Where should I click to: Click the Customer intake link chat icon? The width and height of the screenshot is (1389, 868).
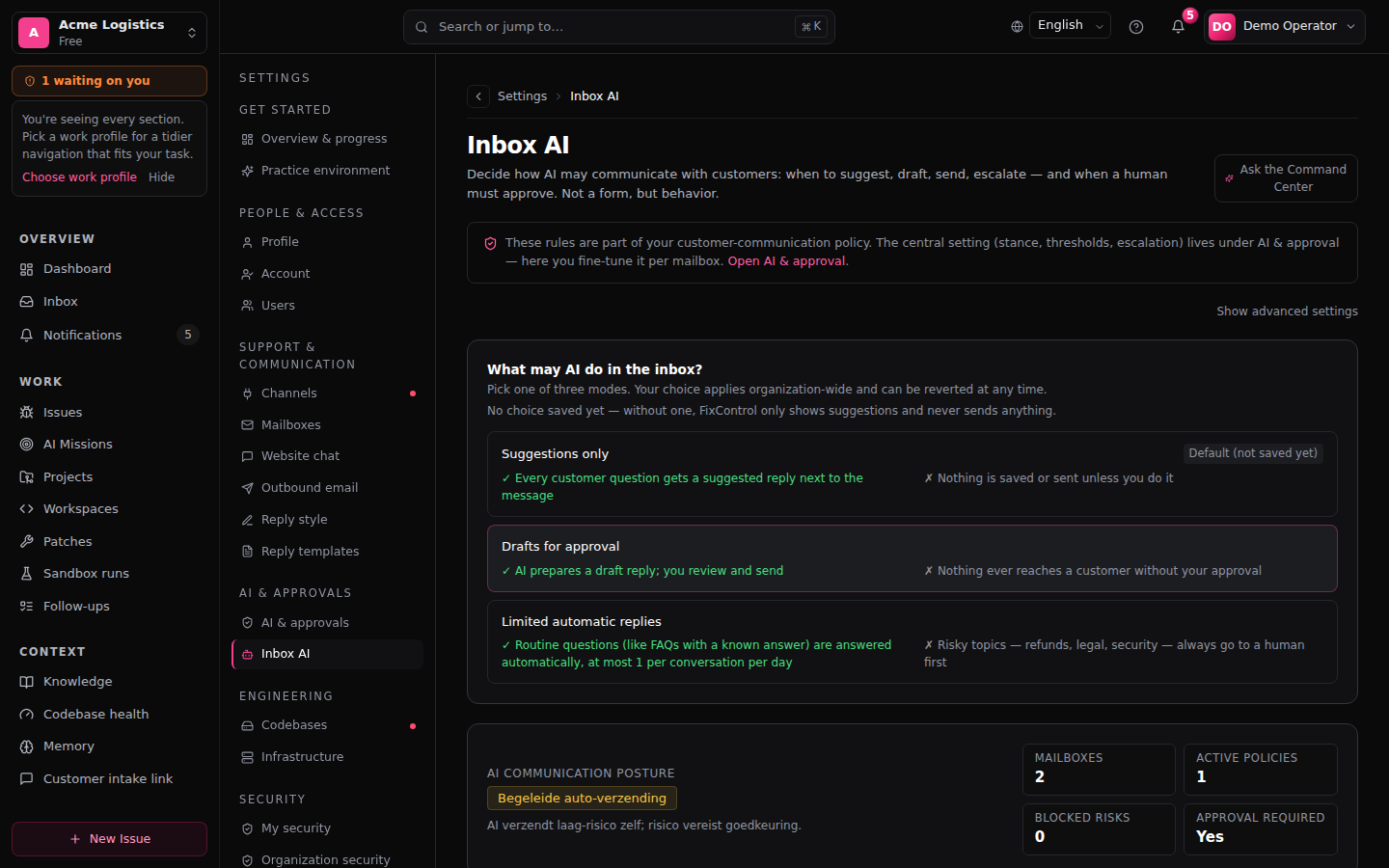pos(27,779)
